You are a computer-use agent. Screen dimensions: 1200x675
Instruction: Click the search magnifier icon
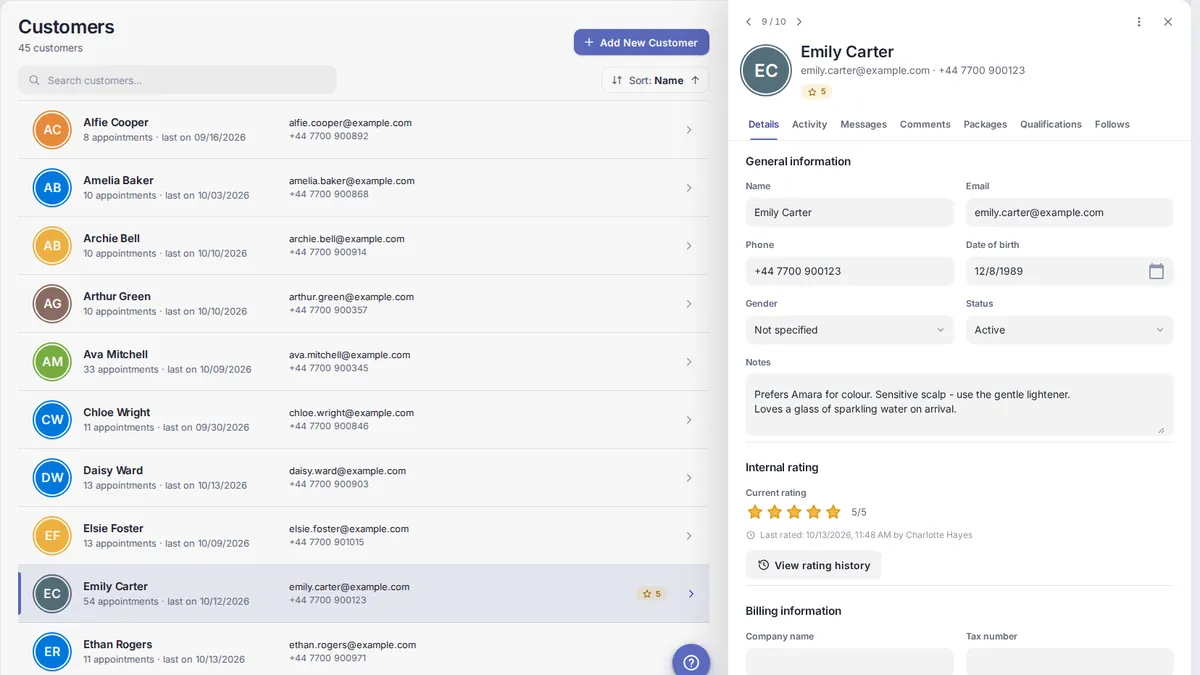coord(35,80)
